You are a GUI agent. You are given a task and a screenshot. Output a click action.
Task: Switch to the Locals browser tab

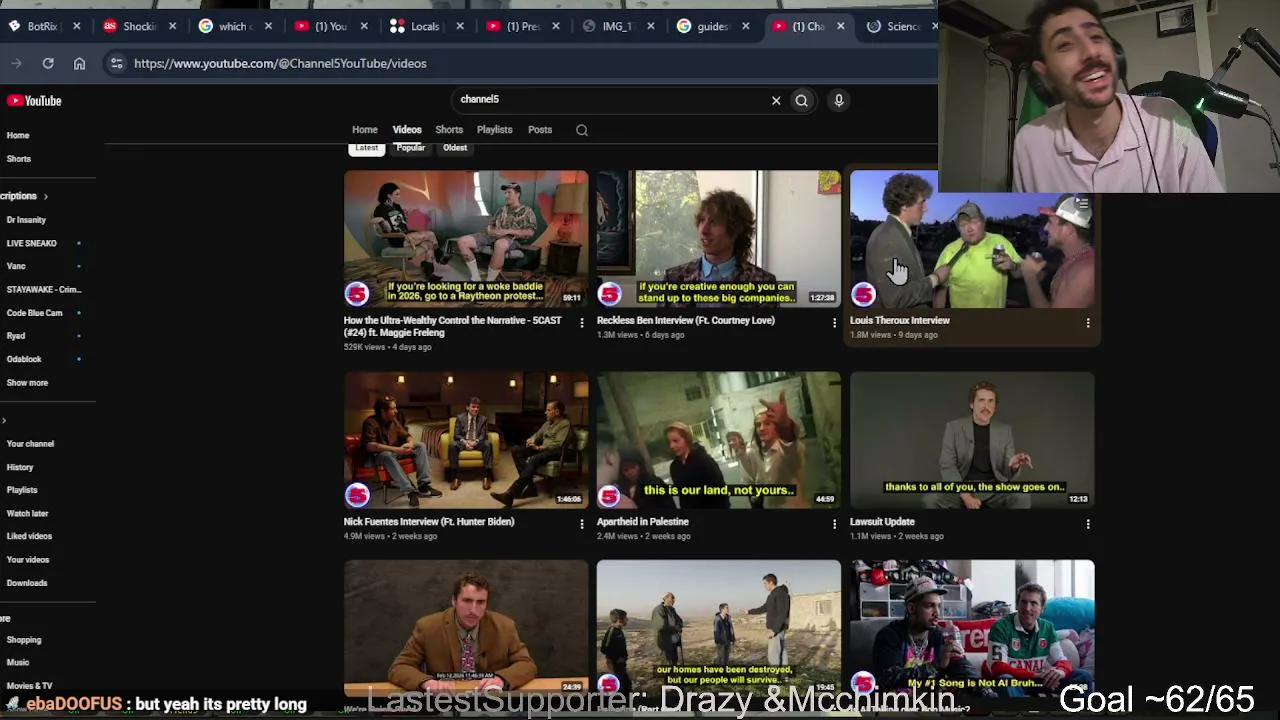point(425,26)
